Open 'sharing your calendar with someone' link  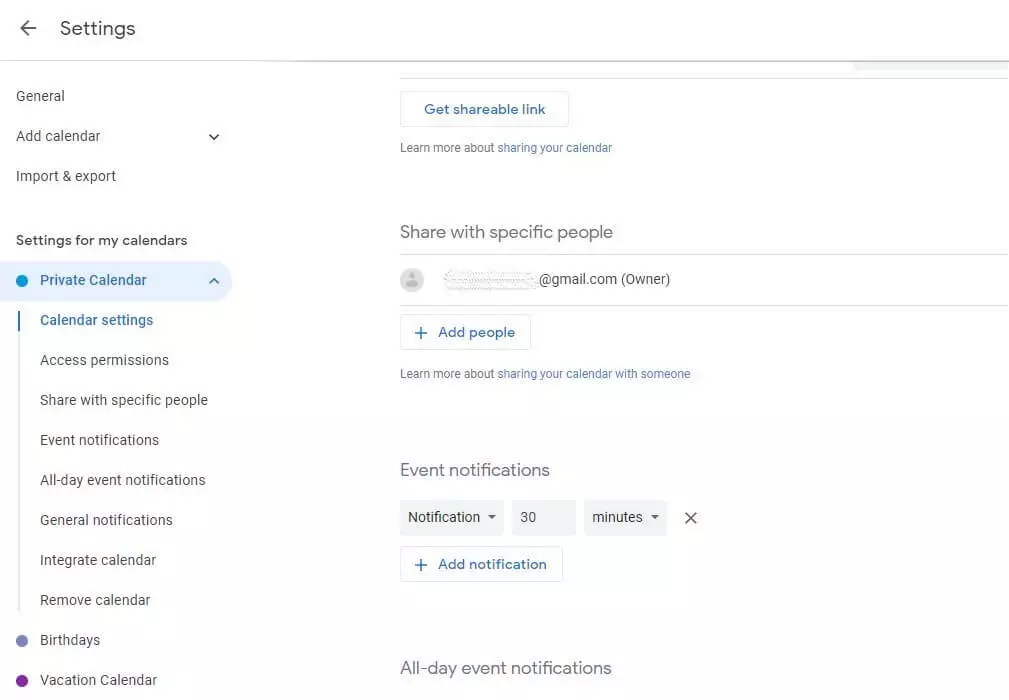[x=594, y=374]
